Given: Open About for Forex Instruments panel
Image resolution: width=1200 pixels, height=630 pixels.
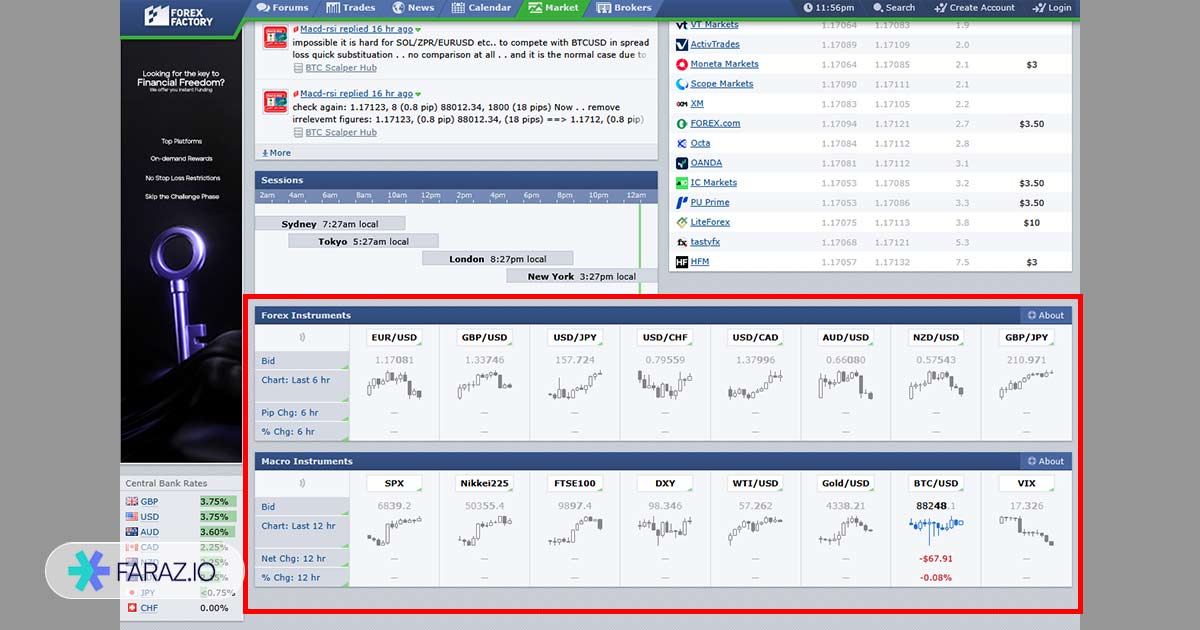Looking at the screenshot, I should coord(1045,315).
